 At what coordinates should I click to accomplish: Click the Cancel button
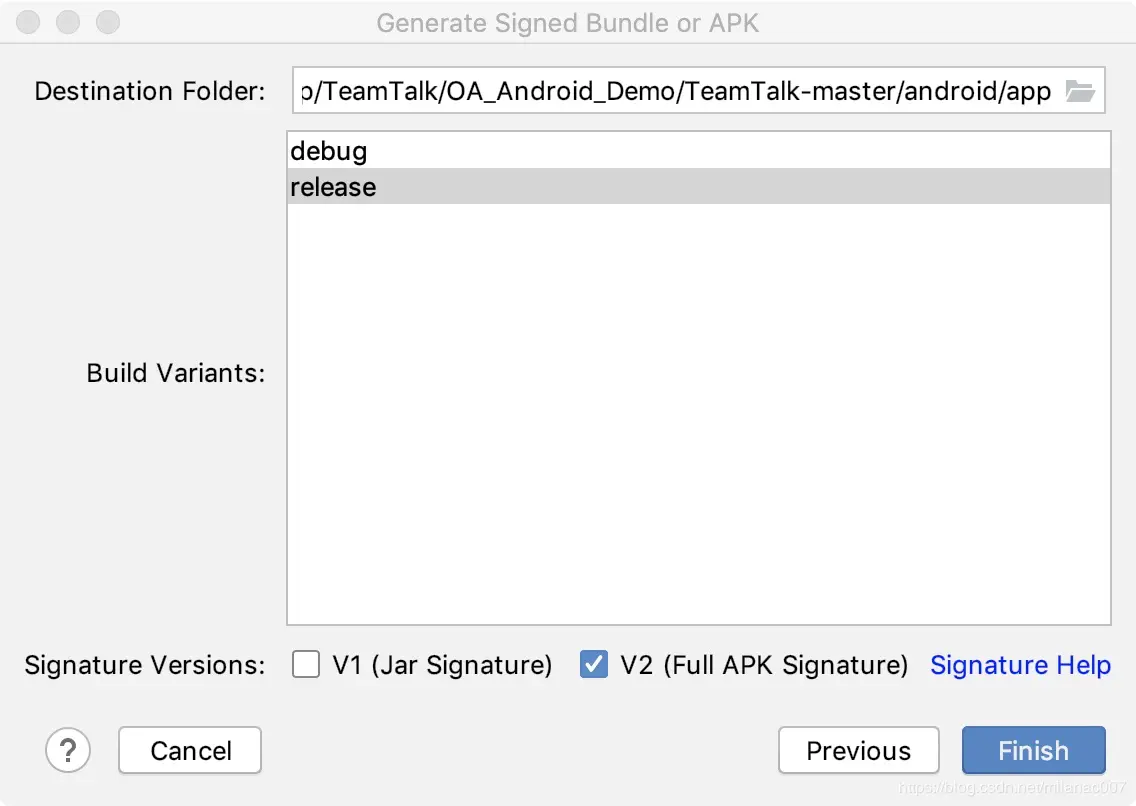pyautogui.click(x=190, y=750)
